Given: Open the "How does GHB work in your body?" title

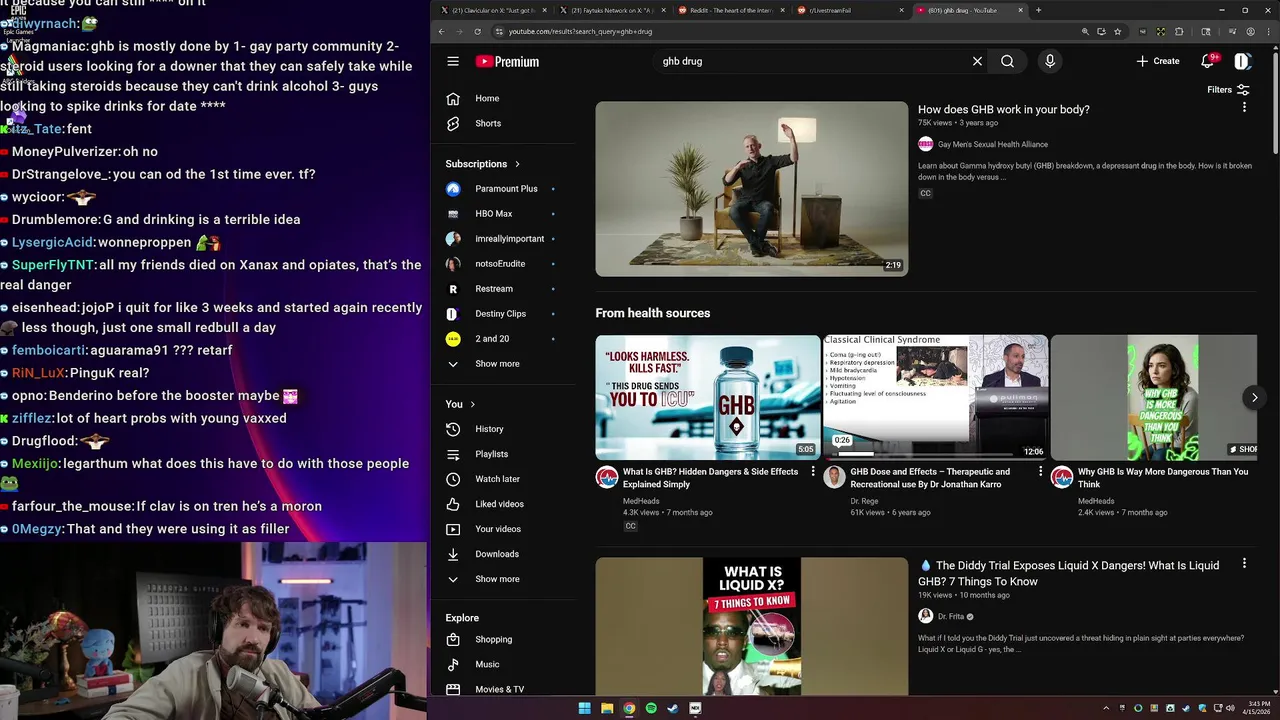Looking at the screenshot, I should click(1004, 110).
